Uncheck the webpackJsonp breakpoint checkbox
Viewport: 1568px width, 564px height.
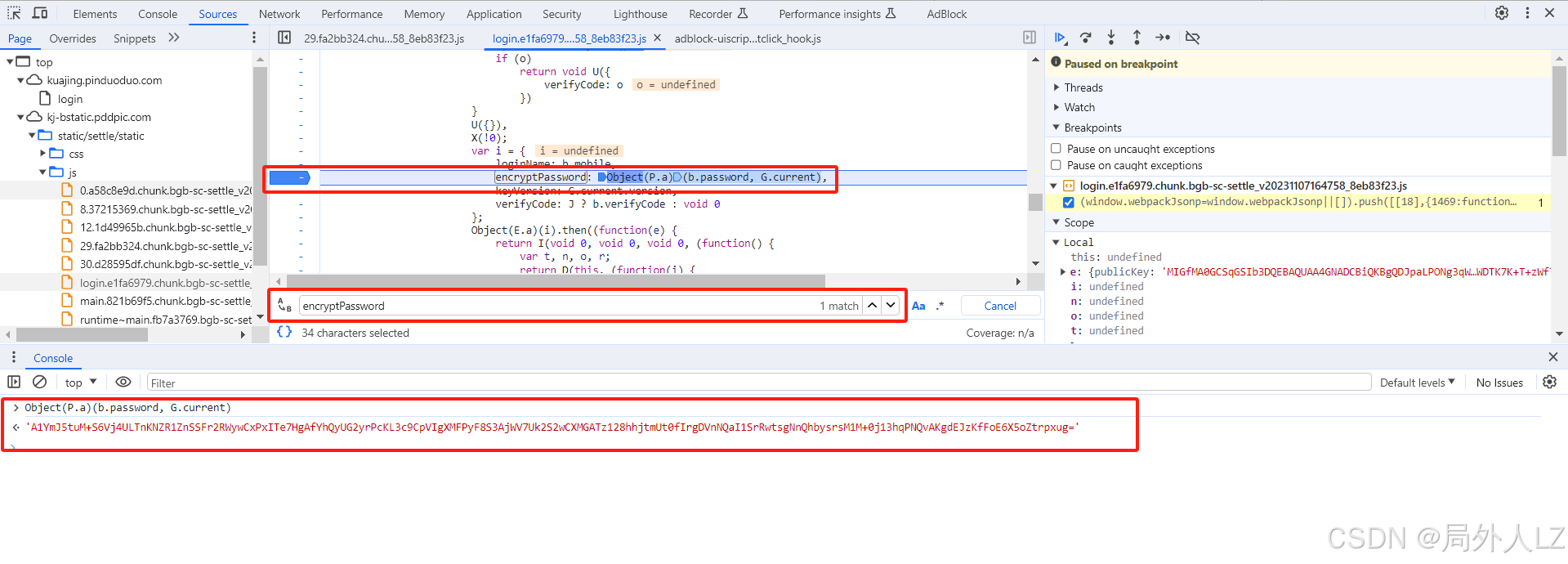point(1068,202)
